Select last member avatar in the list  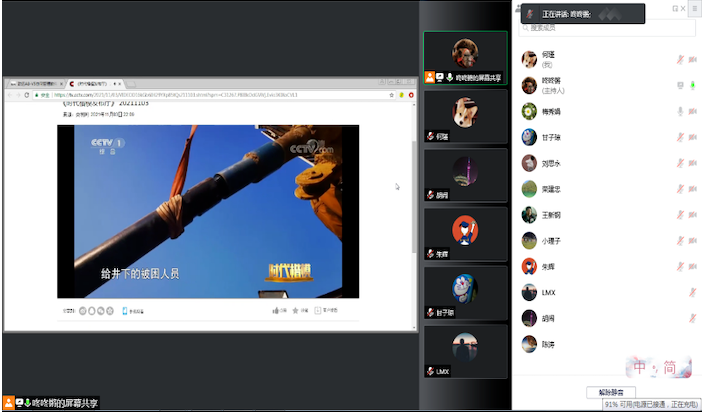(529, 344)
